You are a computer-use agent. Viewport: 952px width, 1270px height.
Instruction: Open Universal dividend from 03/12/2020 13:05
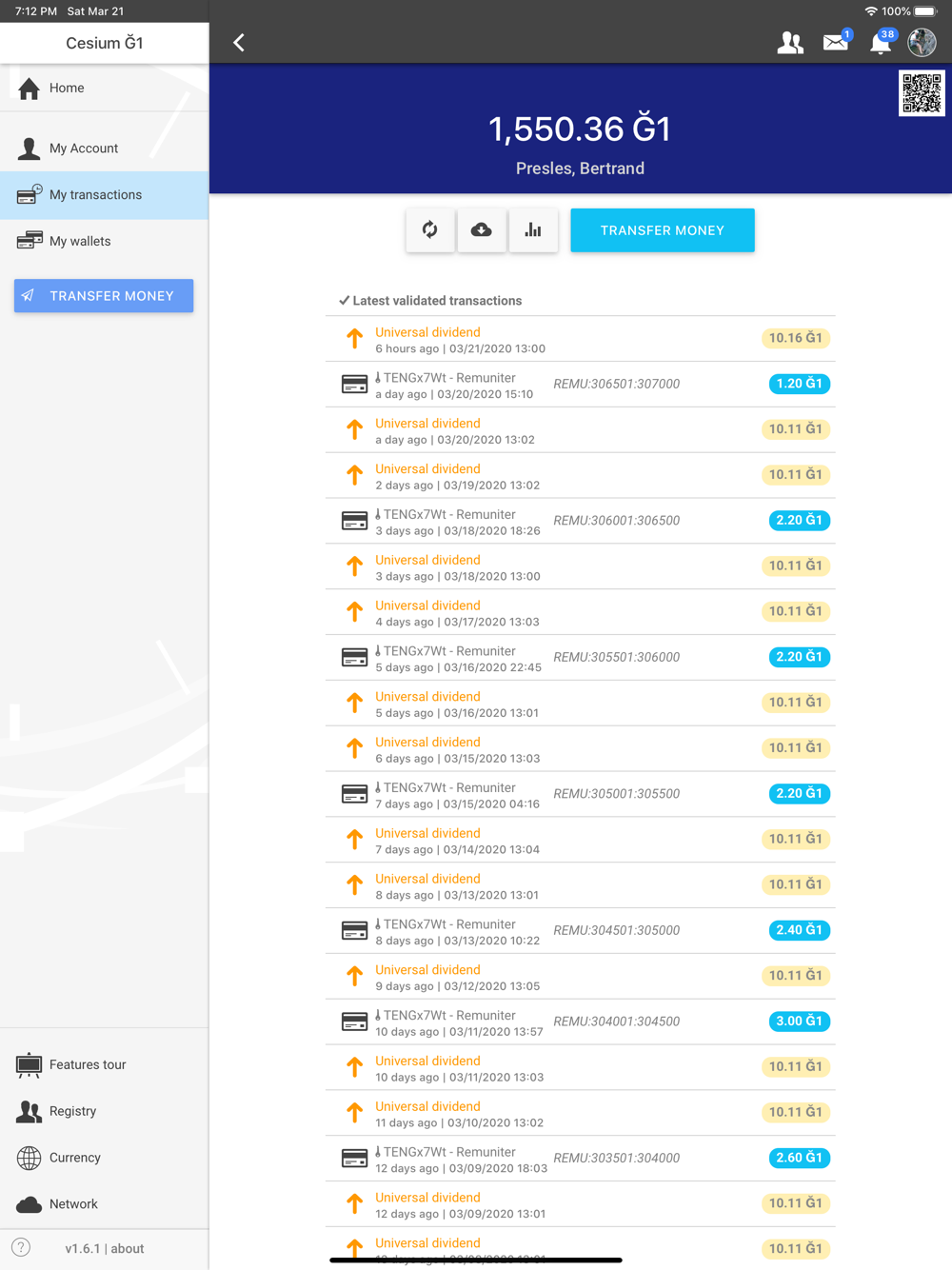coord(581,977)
